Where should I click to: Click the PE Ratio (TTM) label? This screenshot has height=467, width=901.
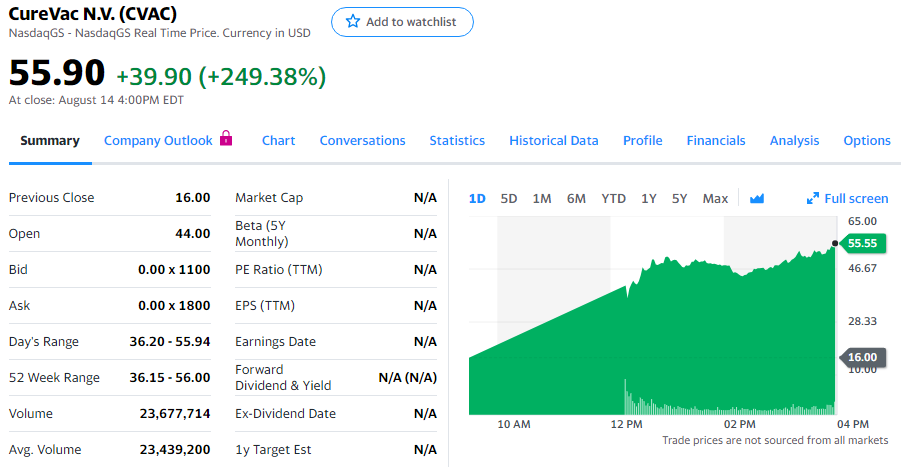(279, 270)
